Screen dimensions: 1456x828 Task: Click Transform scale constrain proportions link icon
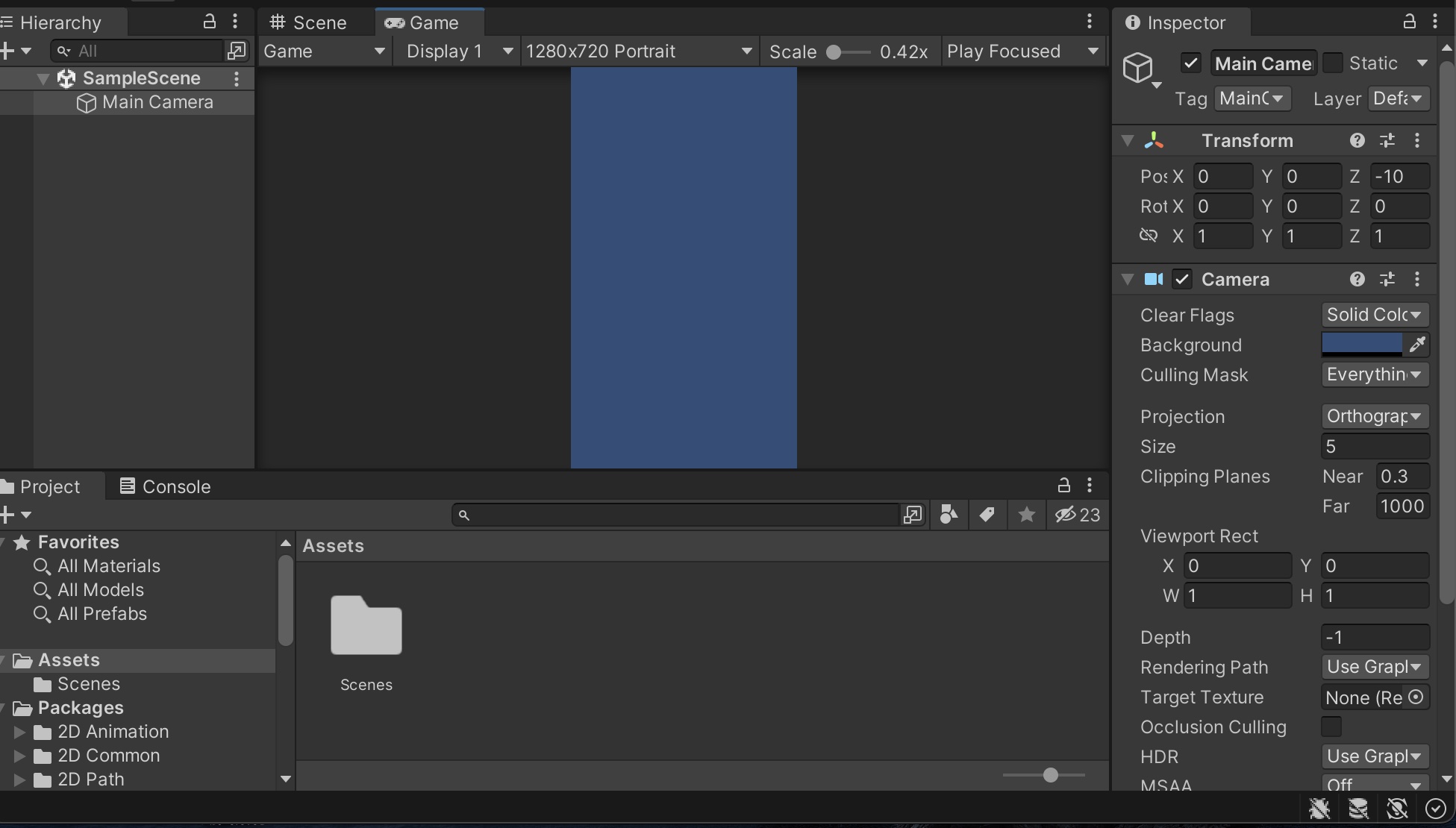[1149, 236]
